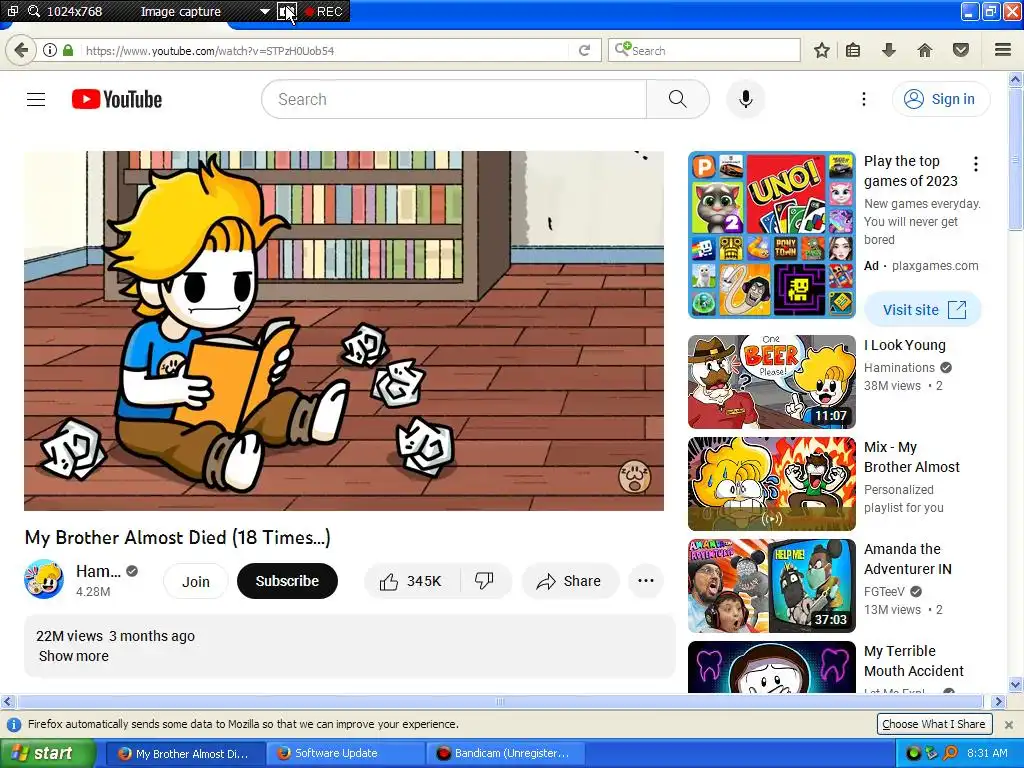Select My Brother Almost Died taskbar item
The height and width of the screenshot is (768, 1024).
[x=185, y=753]
